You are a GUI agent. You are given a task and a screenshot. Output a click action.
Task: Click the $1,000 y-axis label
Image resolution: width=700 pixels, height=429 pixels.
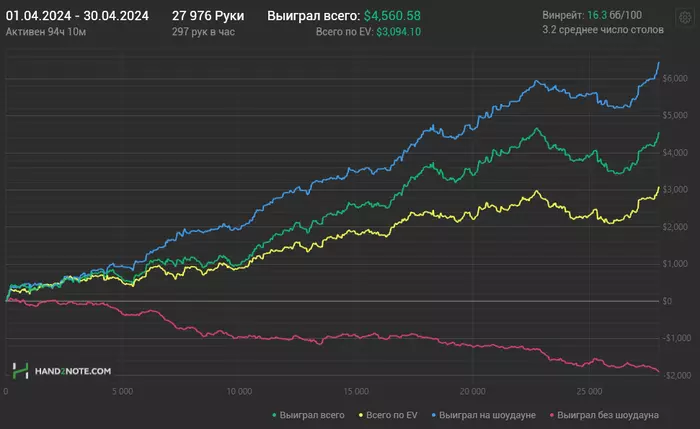click(x=675, y=264)
